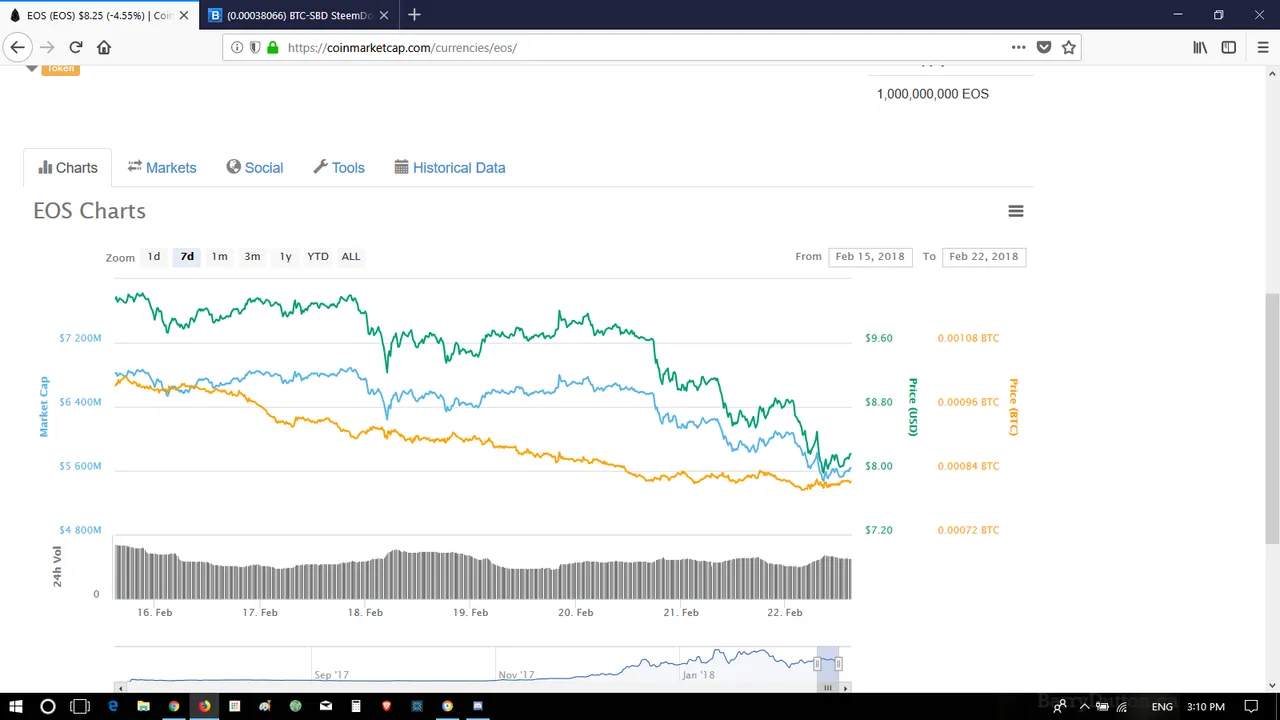
Task: Open the Markets tab
Action: tap(162, 168)
